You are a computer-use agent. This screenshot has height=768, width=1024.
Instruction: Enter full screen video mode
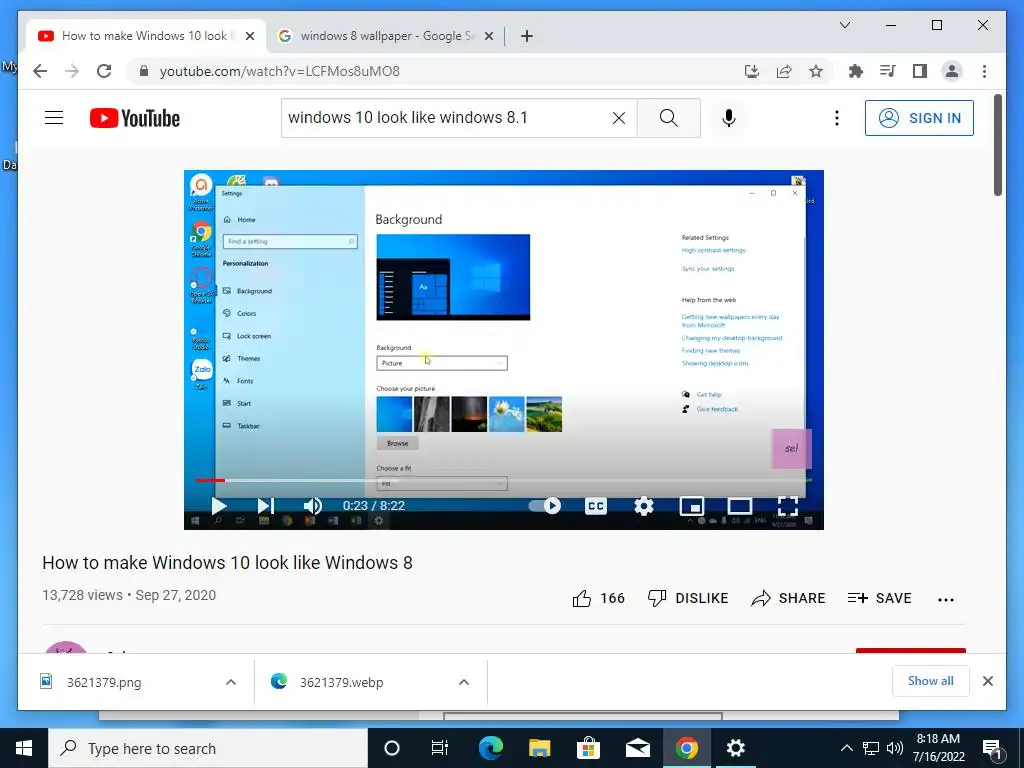788,506
